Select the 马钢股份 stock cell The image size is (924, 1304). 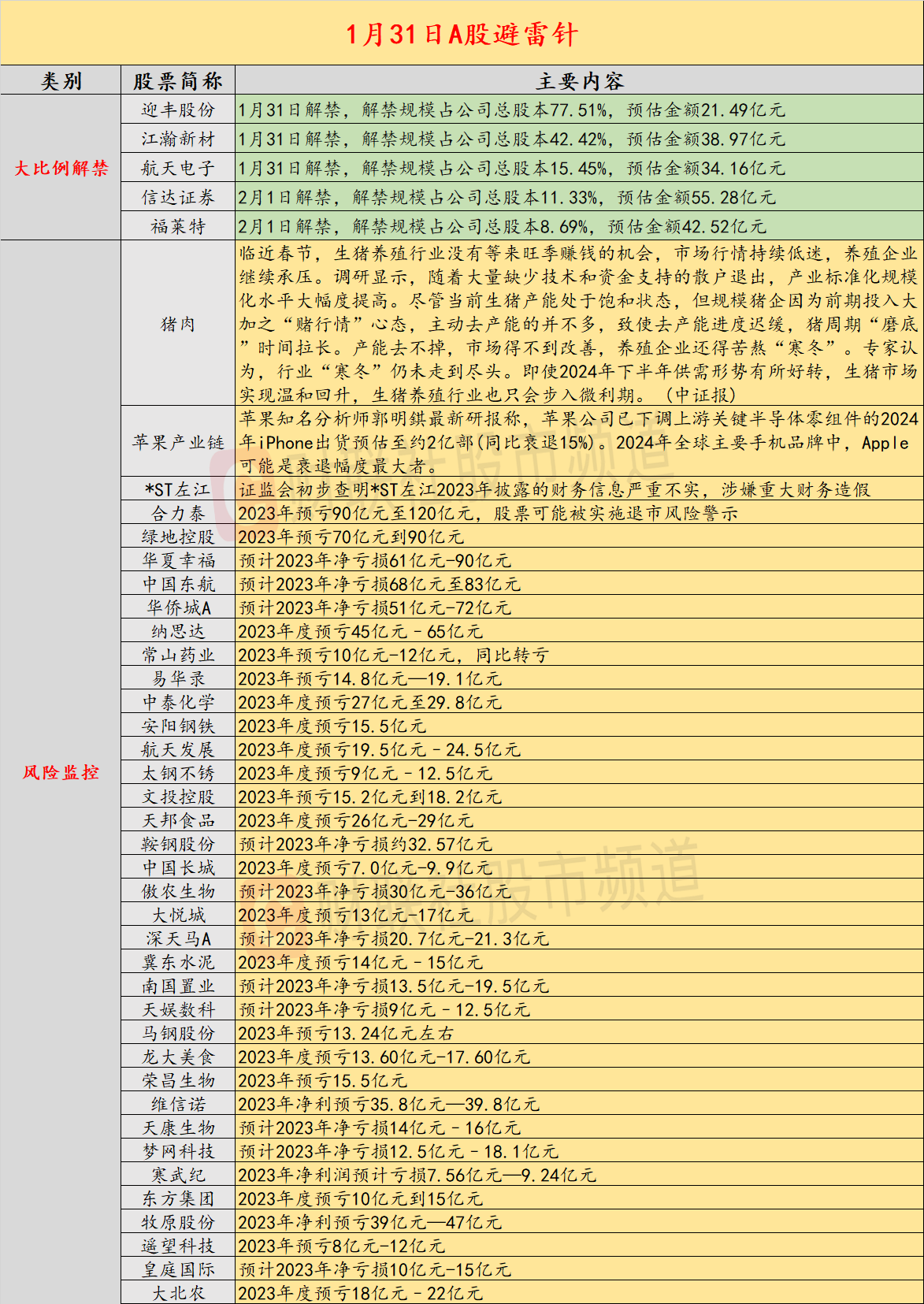[x=178, y=1033]
